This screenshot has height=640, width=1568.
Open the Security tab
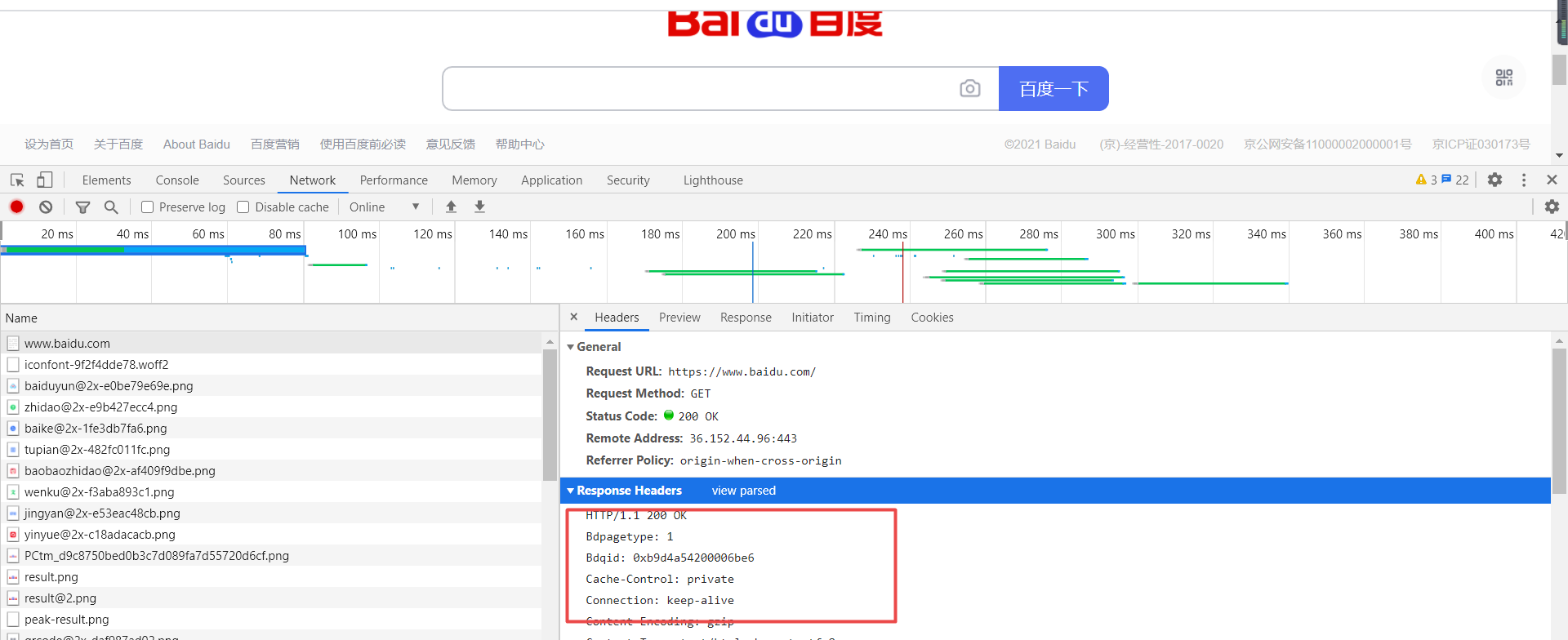[628, 180]
